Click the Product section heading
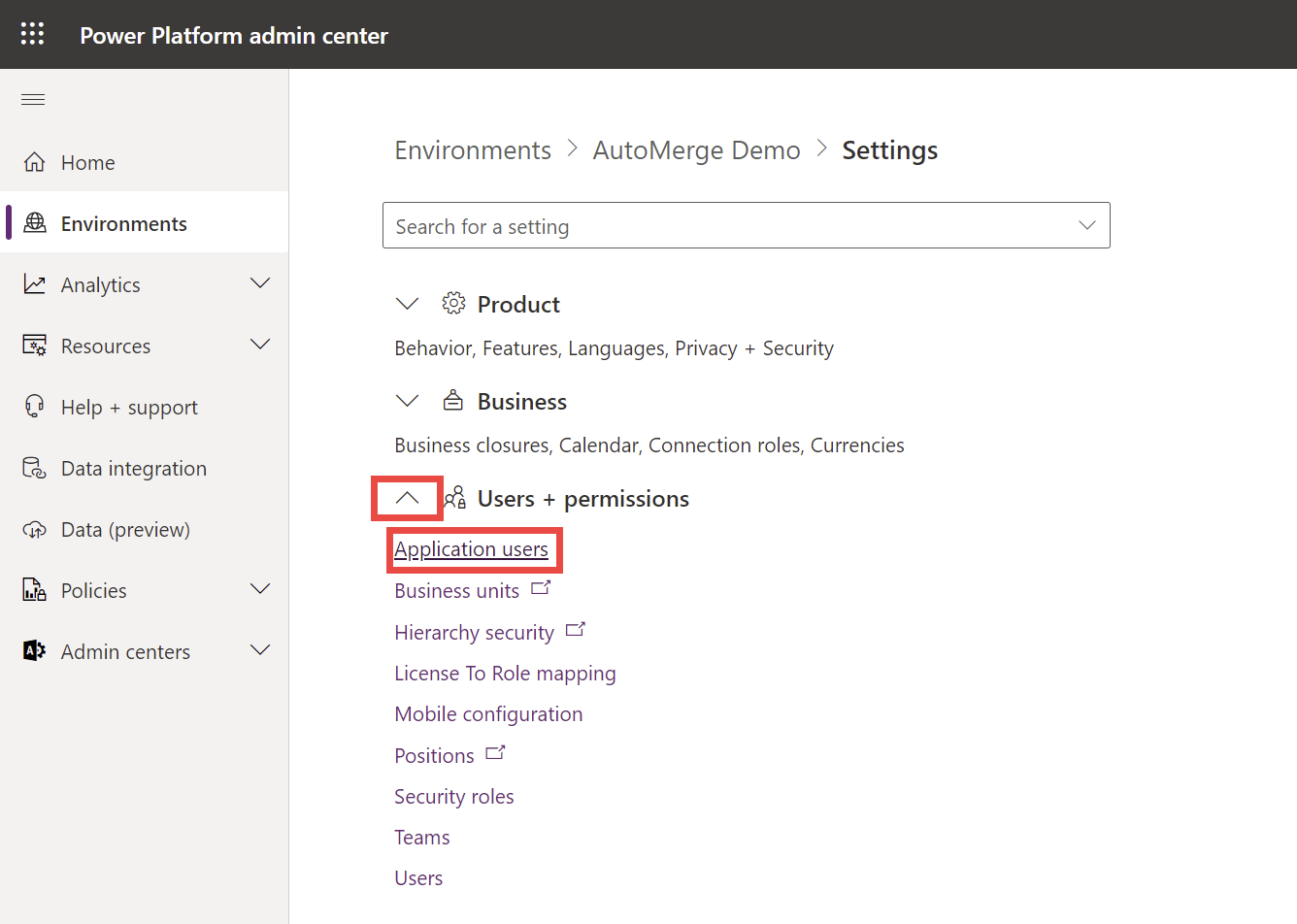1297x924 pixels. pos(518,305)
